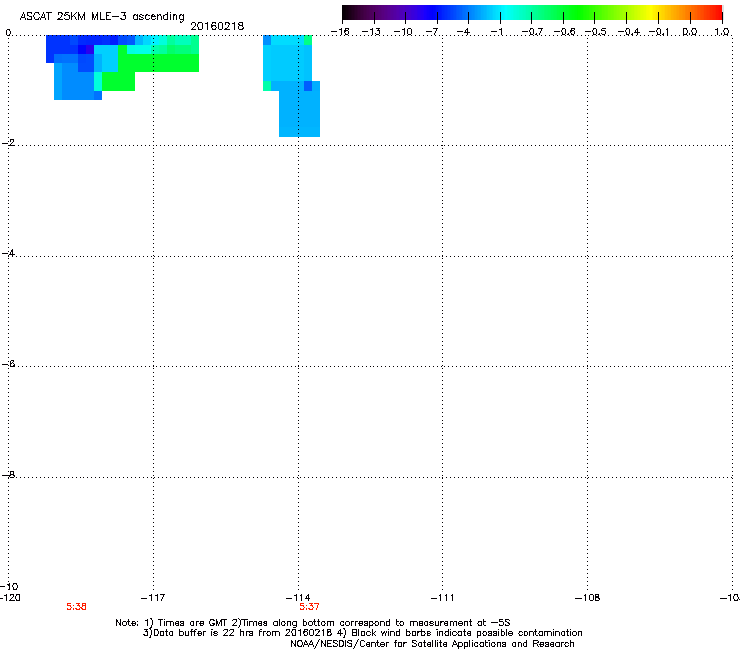Viewport: 740px width, 650px height.
Task: Click the -120 longitude axis label
Action: [x=10, y=598]
